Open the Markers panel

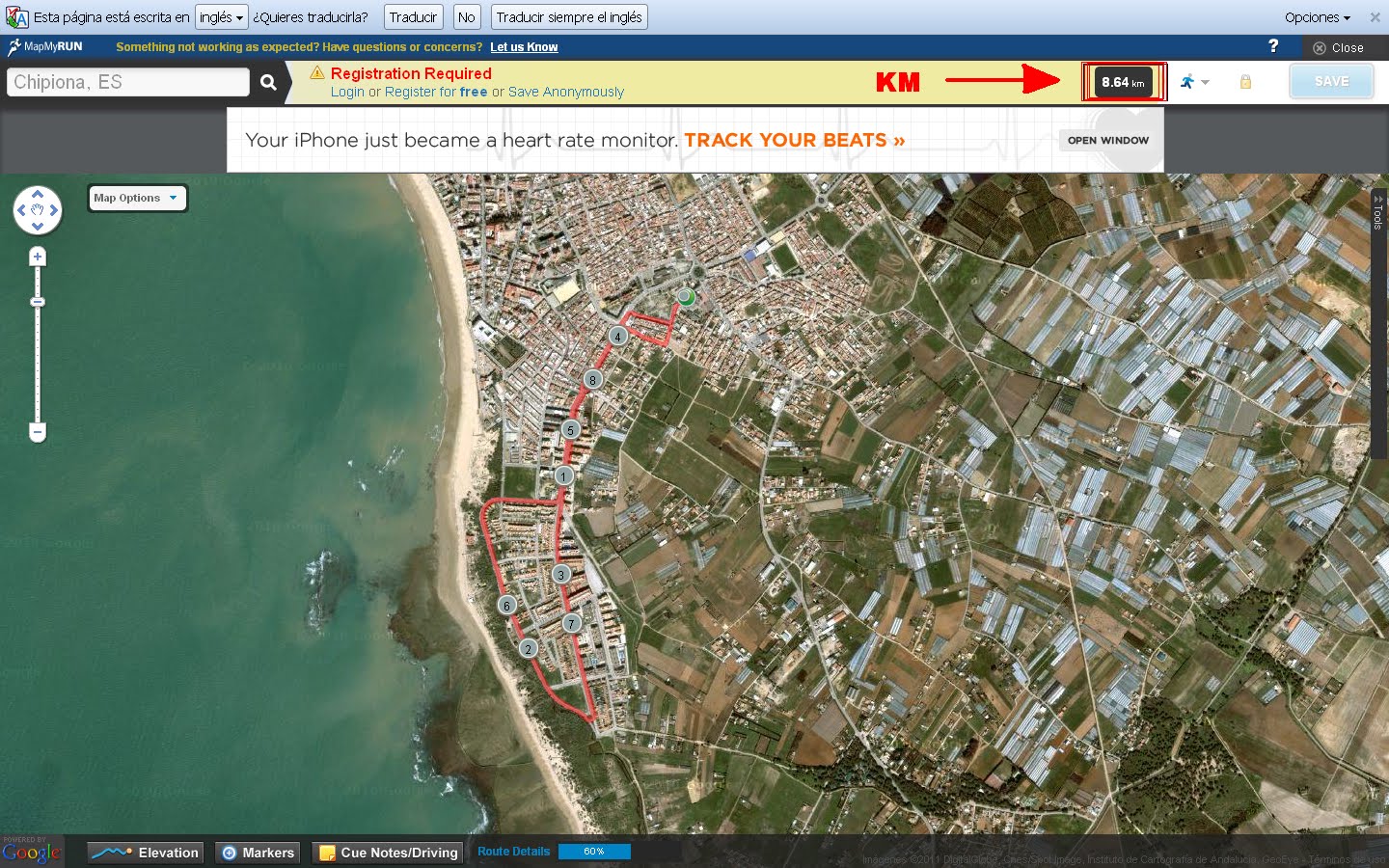[x=258, y=853]
